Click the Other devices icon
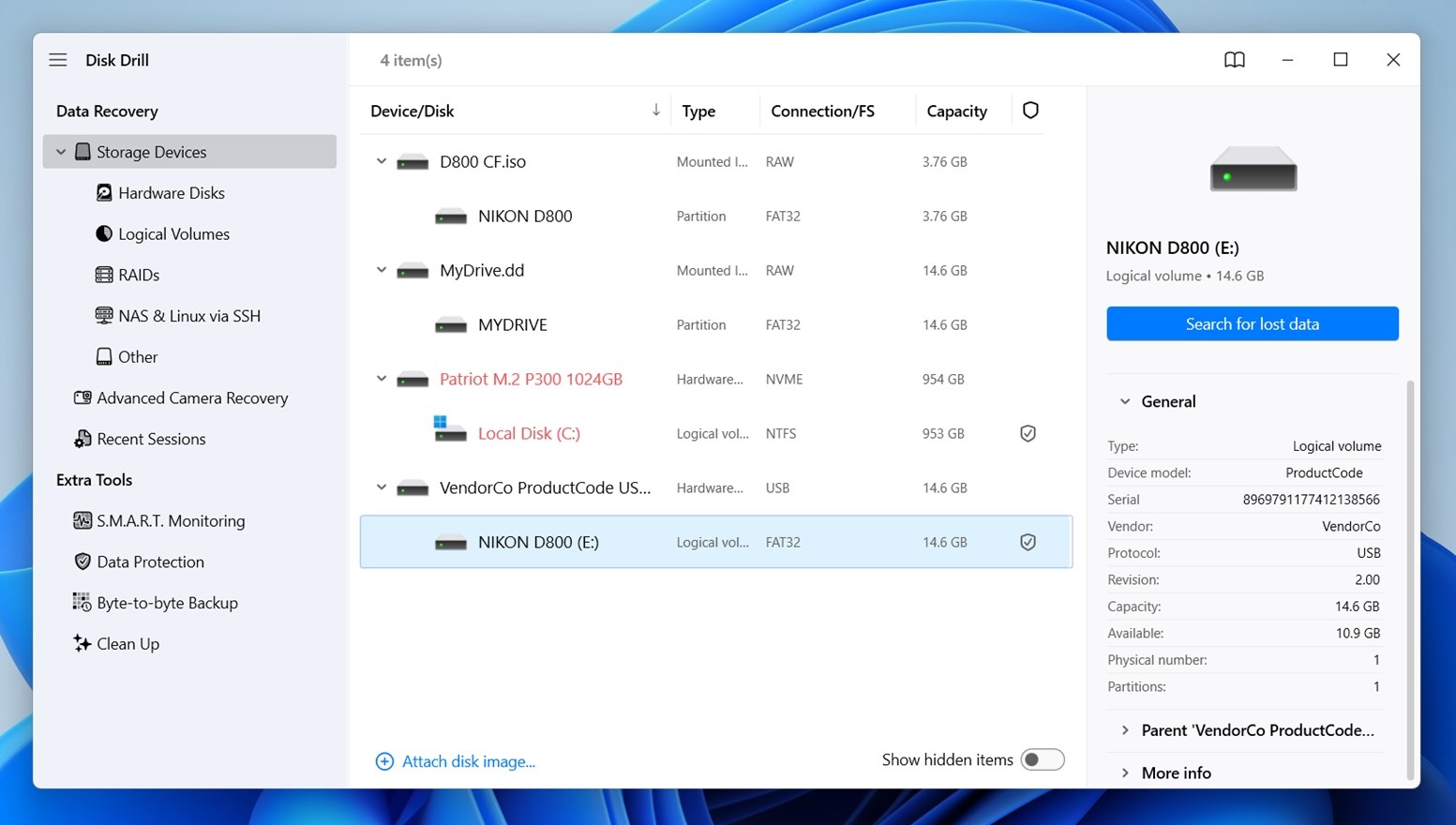Screen dimensions: 1456x825 coord(104,356)
